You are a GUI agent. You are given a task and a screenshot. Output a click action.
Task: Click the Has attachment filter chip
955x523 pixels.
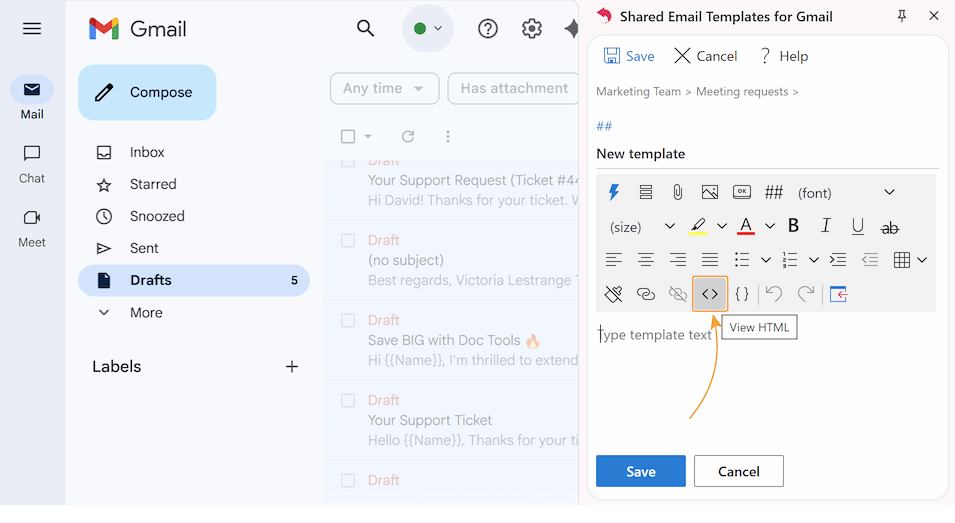(x=513, y=88)
